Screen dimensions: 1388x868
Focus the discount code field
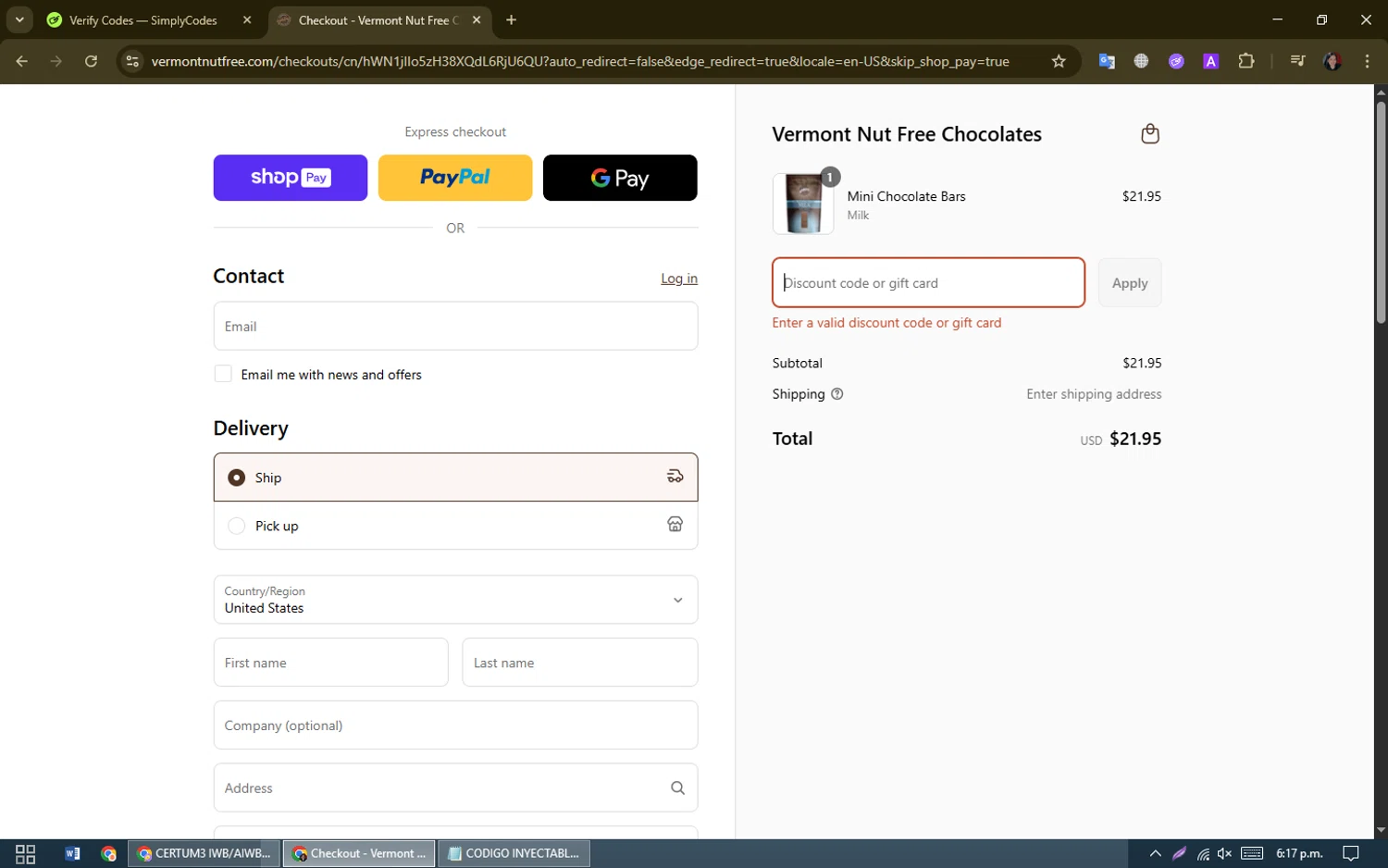point(928,283)
